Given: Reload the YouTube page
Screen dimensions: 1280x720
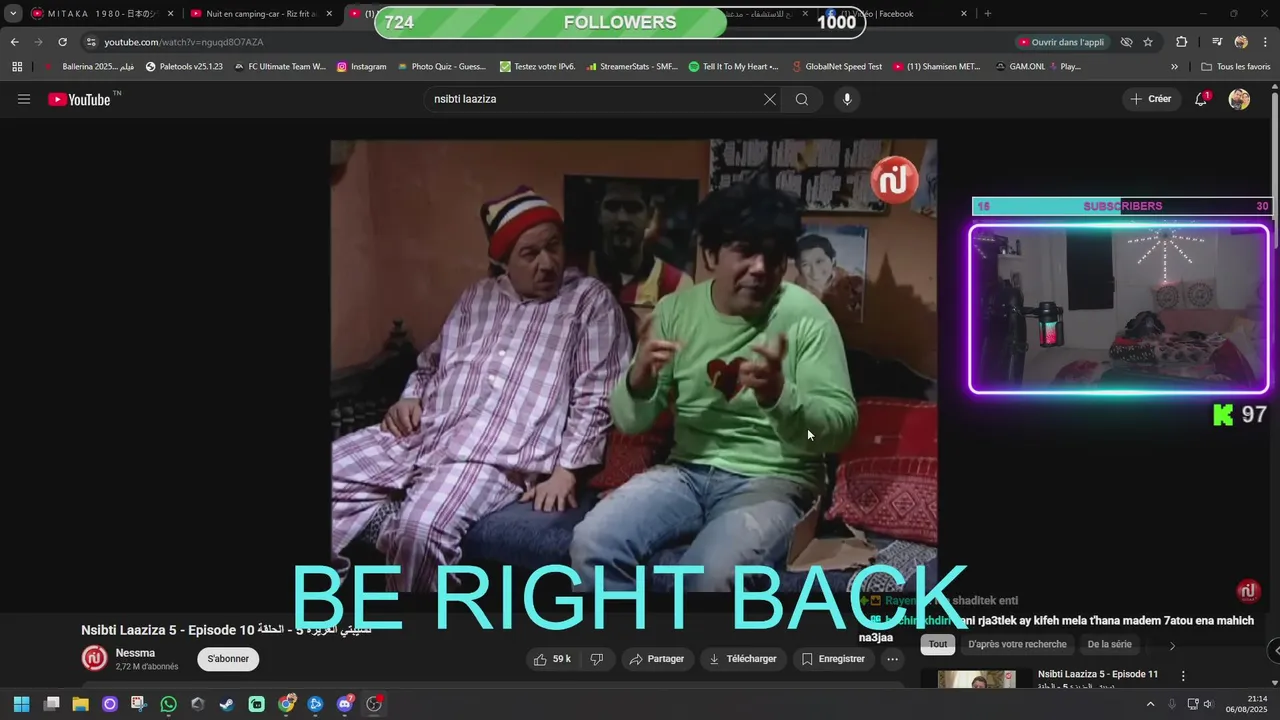Looking at the screenshot, I should pyautogui.click(x=62, y=42).
